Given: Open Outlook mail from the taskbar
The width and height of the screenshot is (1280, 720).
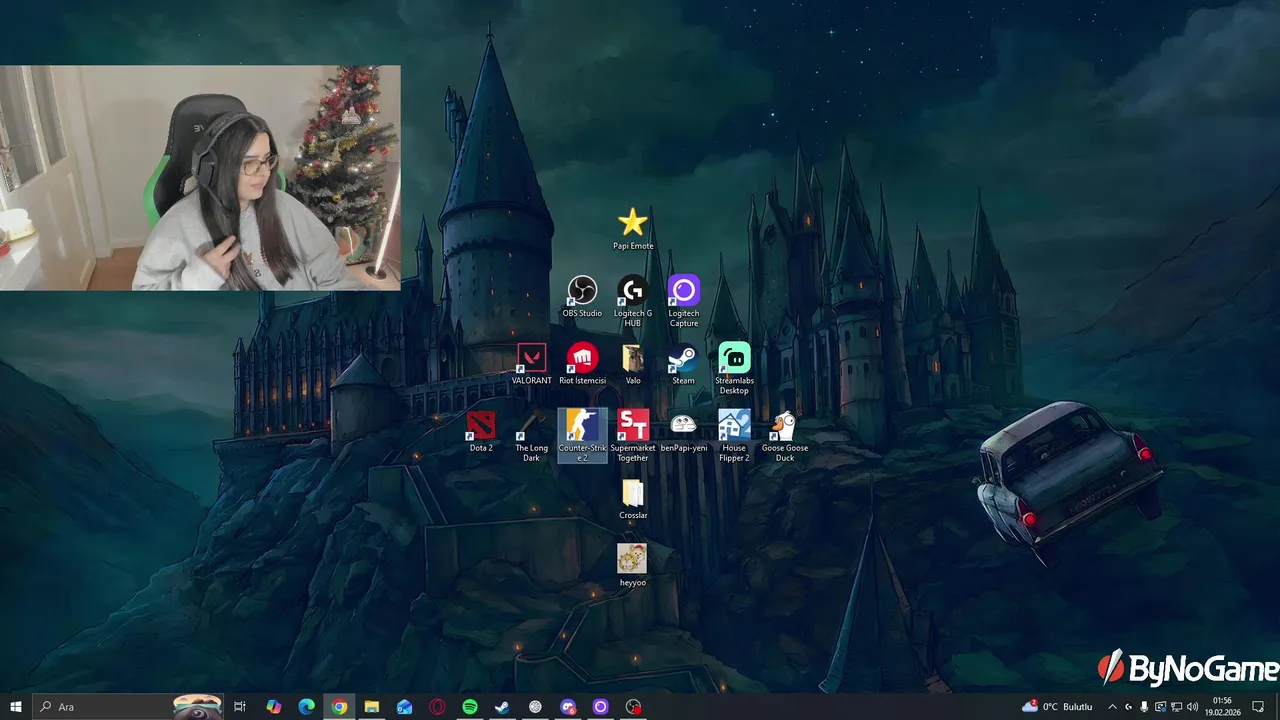Looking at the screenshot, I should pos(404,707).
